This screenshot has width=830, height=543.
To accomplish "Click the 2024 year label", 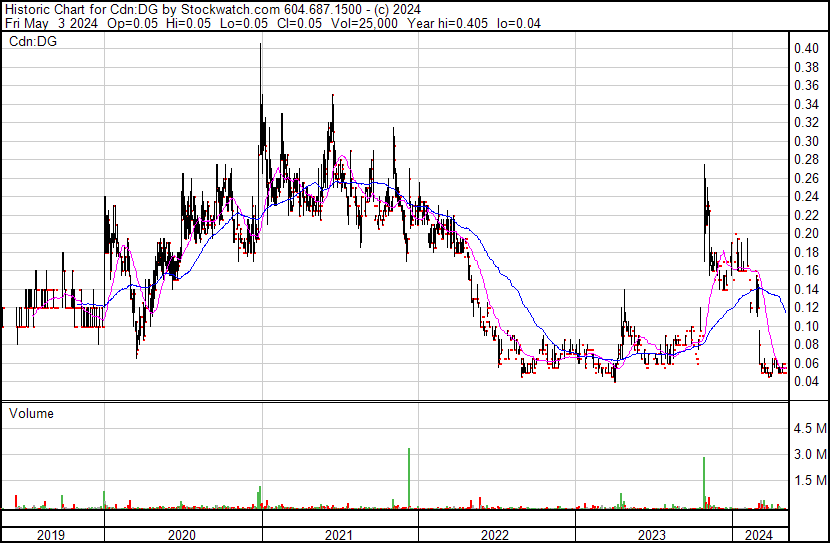I will pyautogui.click(x=759, y=535).
